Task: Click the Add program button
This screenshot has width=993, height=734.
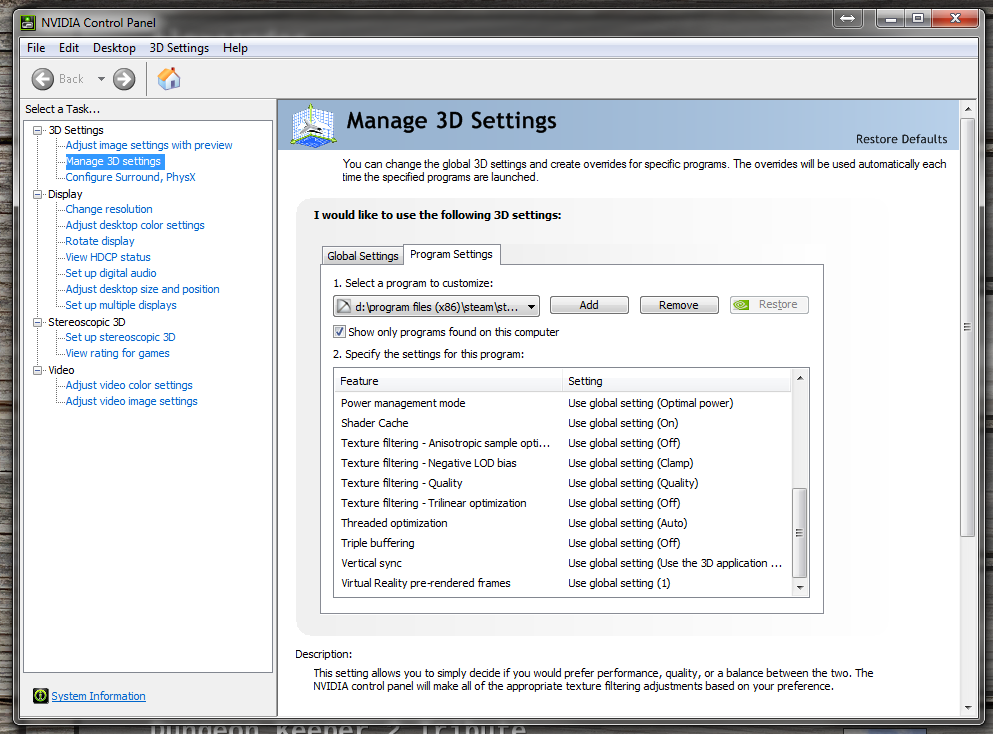Action: click(589, 305)
